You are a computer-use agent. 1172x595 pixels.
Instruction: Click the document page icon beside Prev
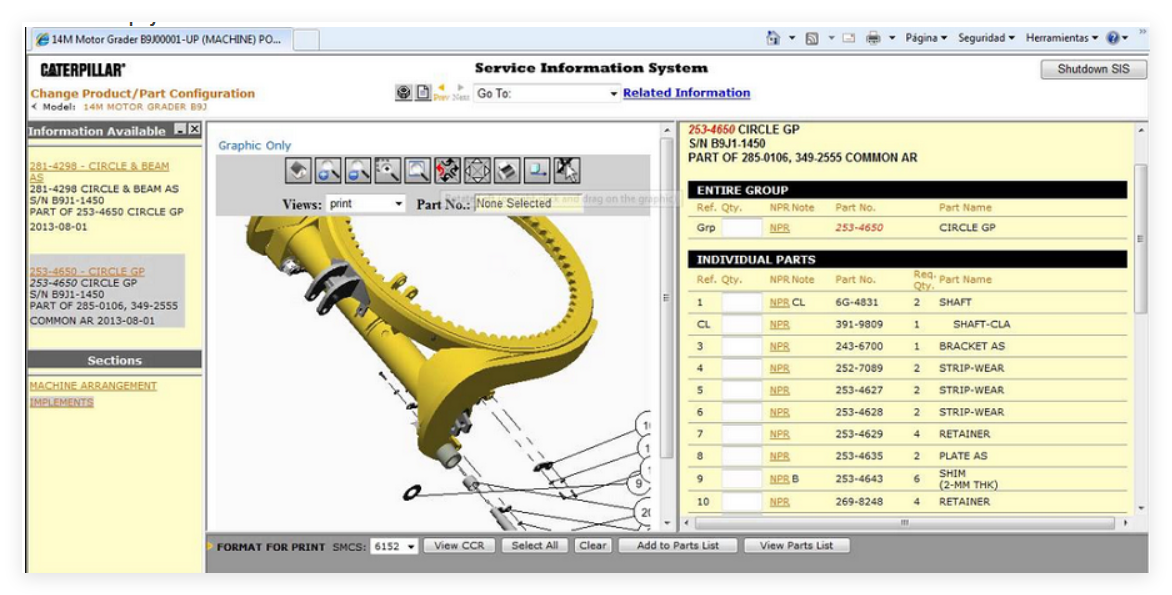[423, 93]
